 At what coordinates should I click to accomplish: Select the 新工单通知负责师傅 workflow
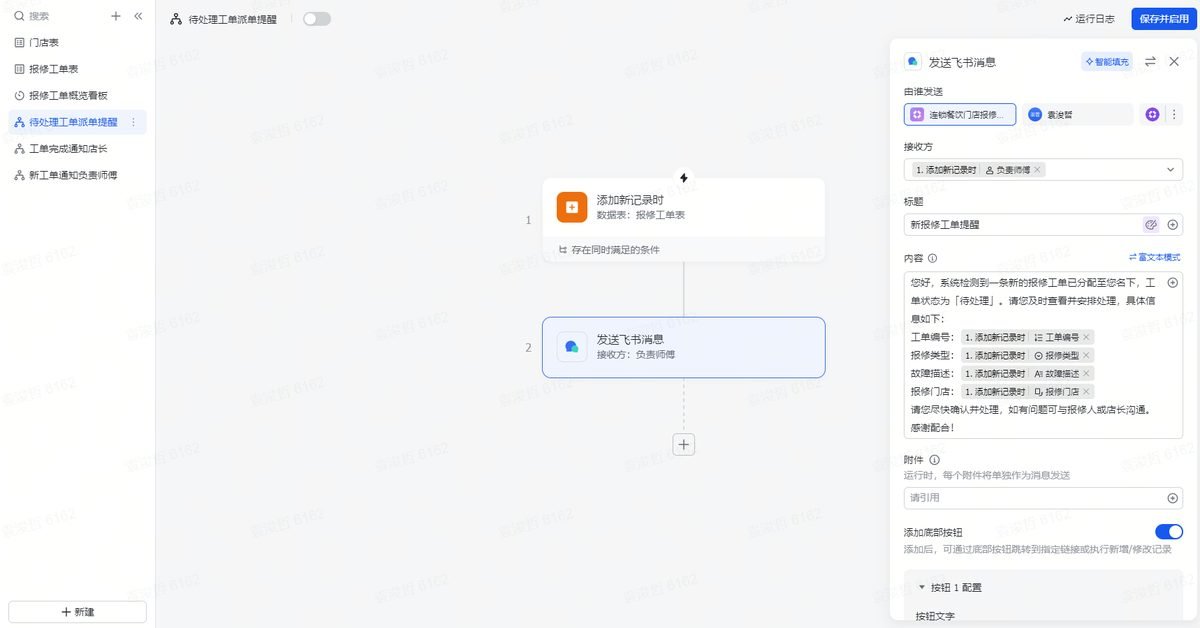tap(75, 175)
